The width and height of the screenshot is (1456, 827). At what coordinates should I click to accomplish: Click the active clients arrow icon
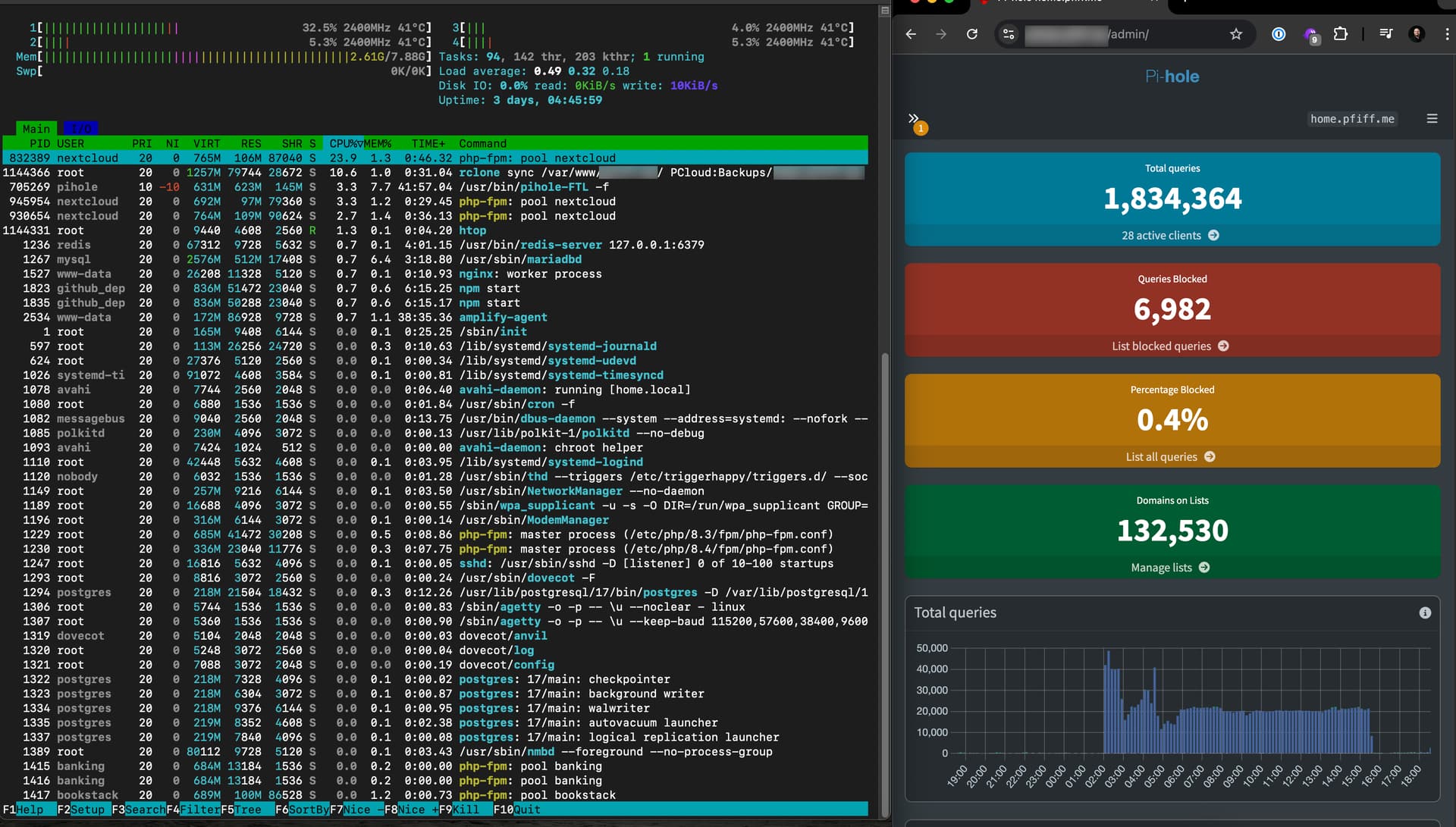(1213, 236)
